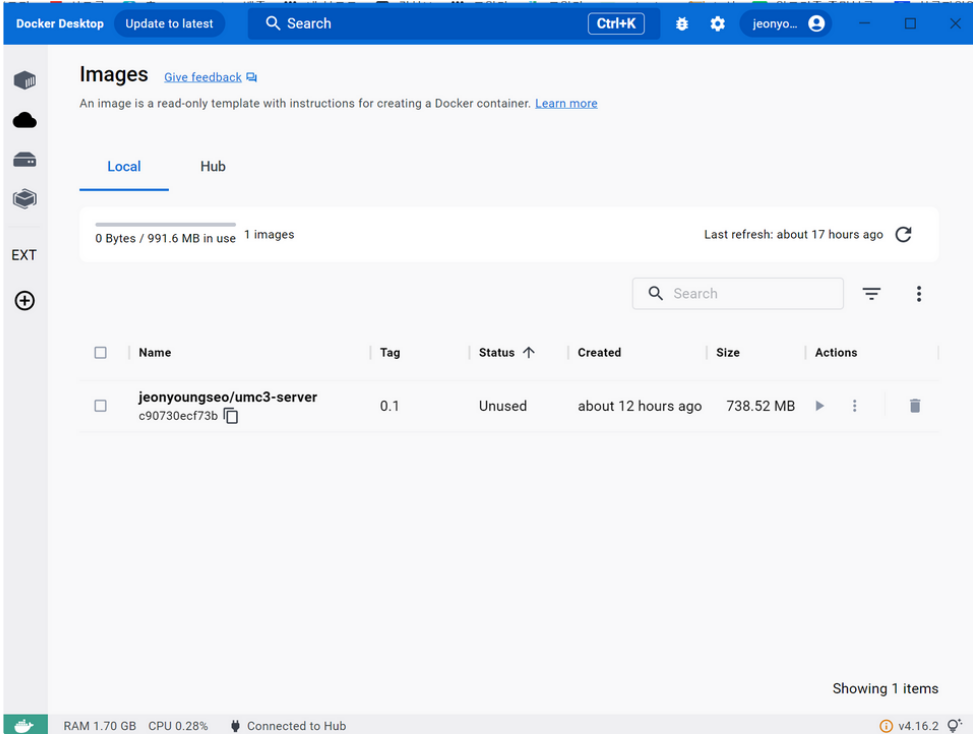Screen dimensions: 973x737
Task: Open the three-dot menu beside filter
Action: [x=919, y=293]
